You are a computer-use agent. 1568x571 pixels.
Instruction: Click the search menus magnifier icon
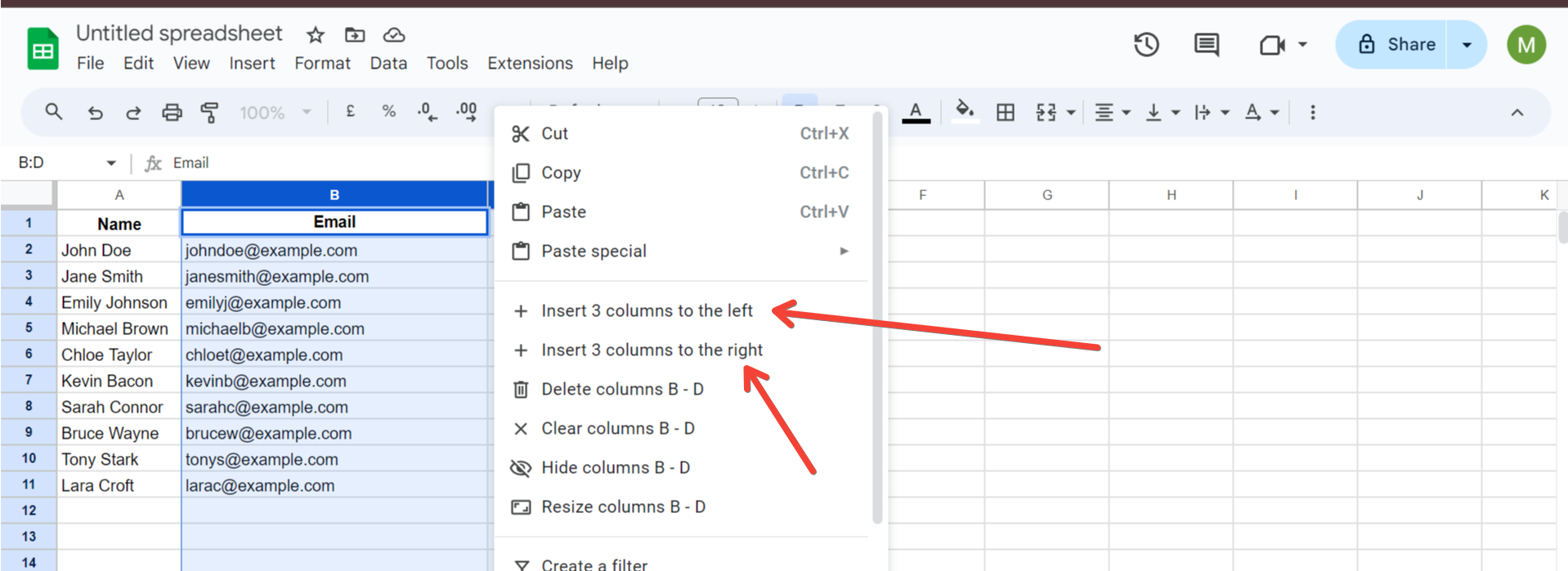point(54,112)
